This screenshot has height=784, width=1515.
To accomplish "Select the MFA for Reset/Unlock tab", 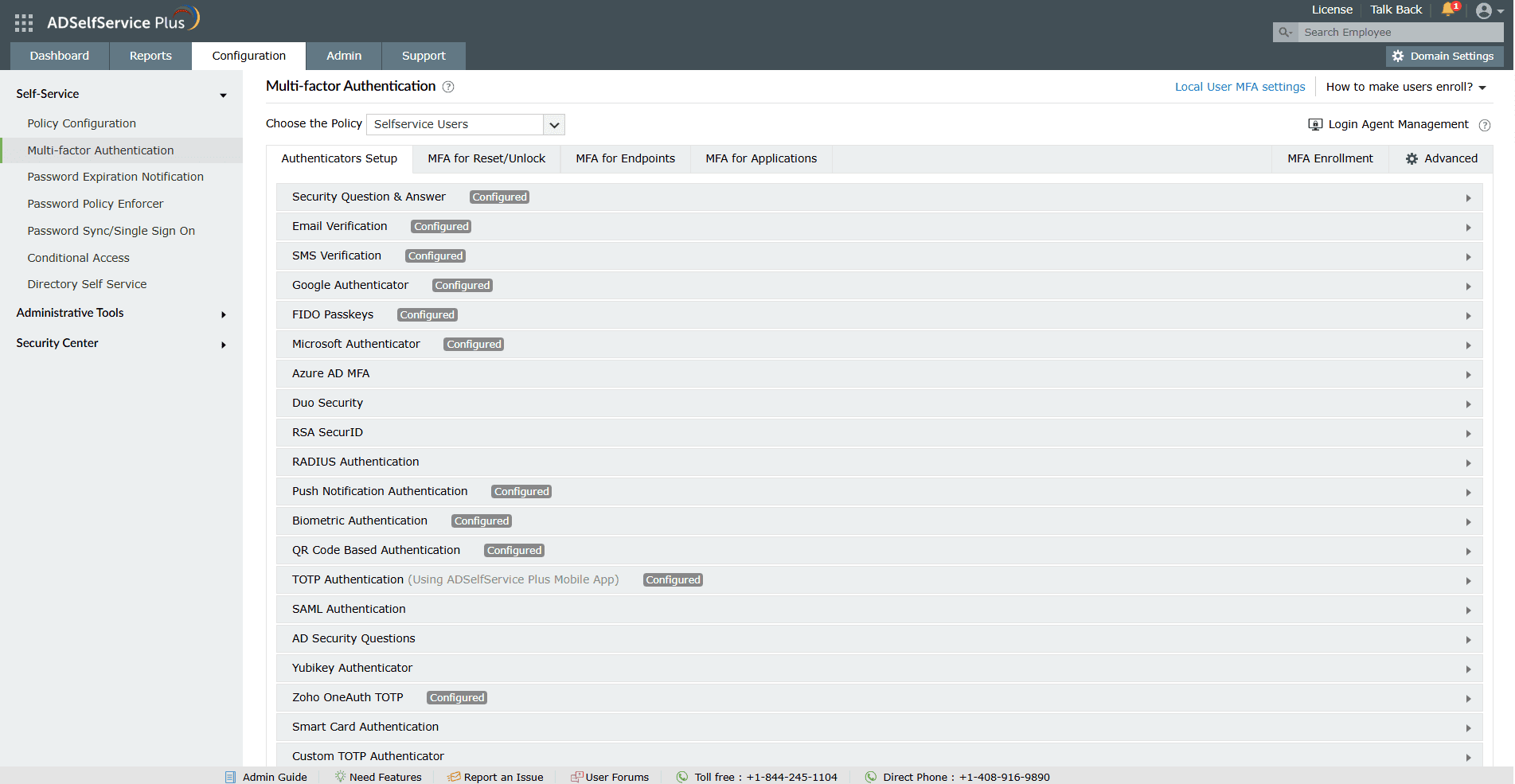I will [x=486, y=158].
